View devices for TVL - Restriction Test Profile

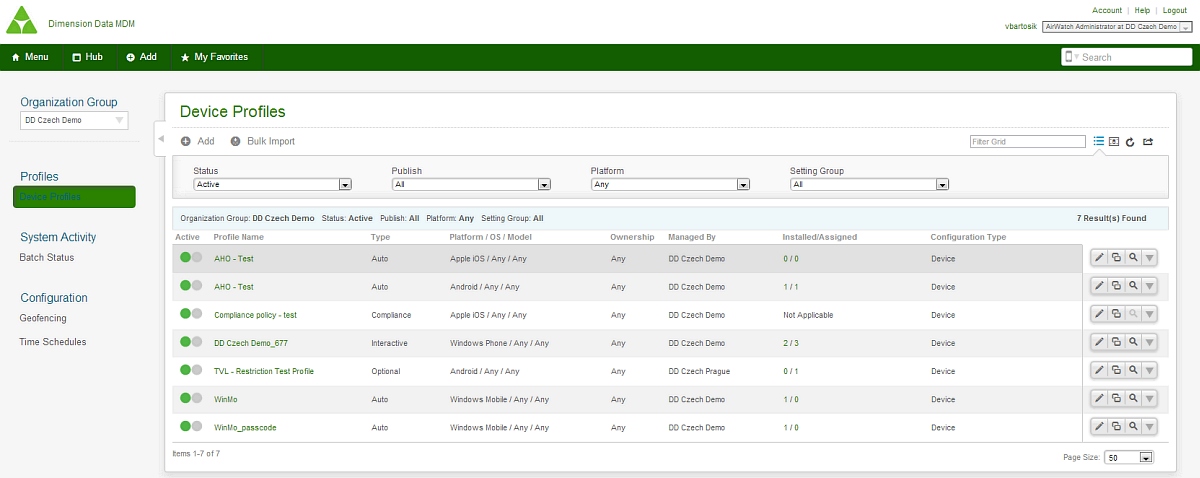point(1133,370)
